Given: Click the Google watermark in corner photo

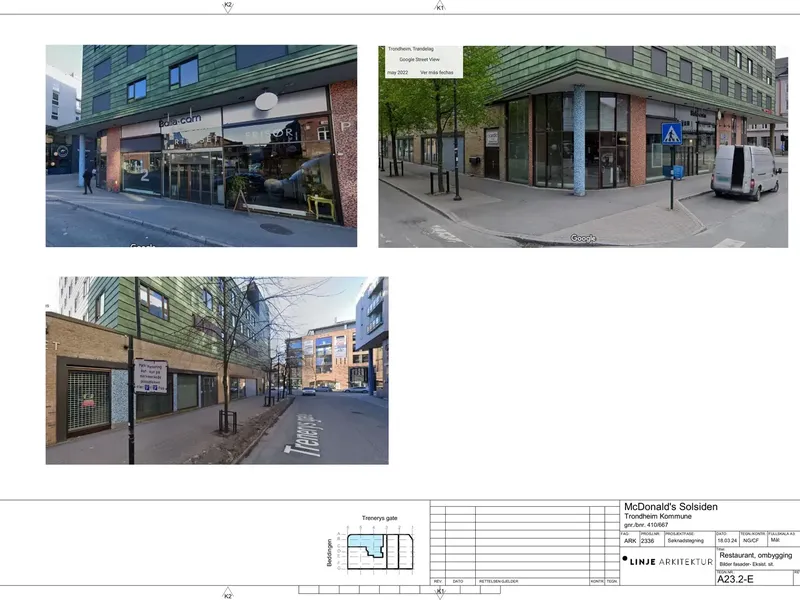Looking at the screenshot, I should (x=583, y=238).
